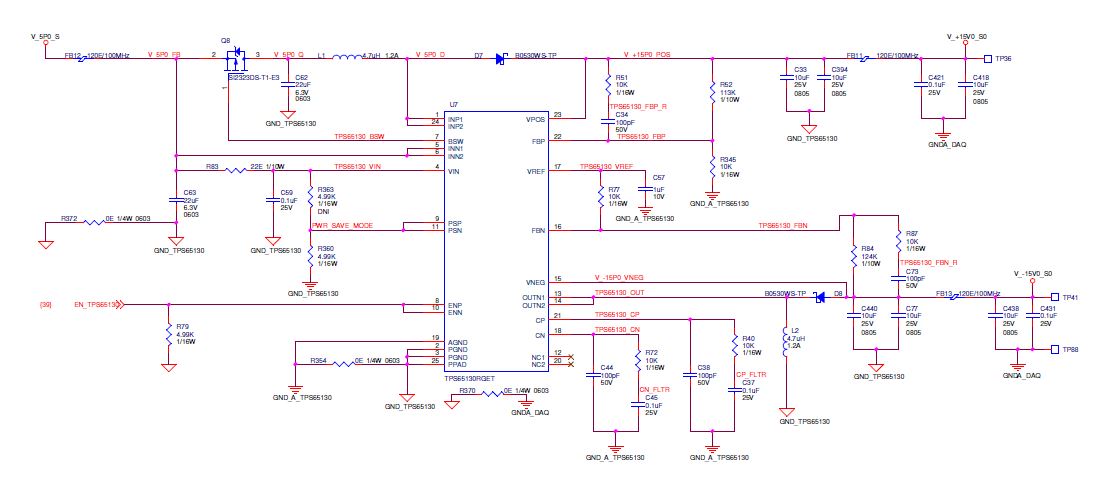Click the V_5P0_S power port circle
Screen dimensions: 1113x498
[46, 42]
